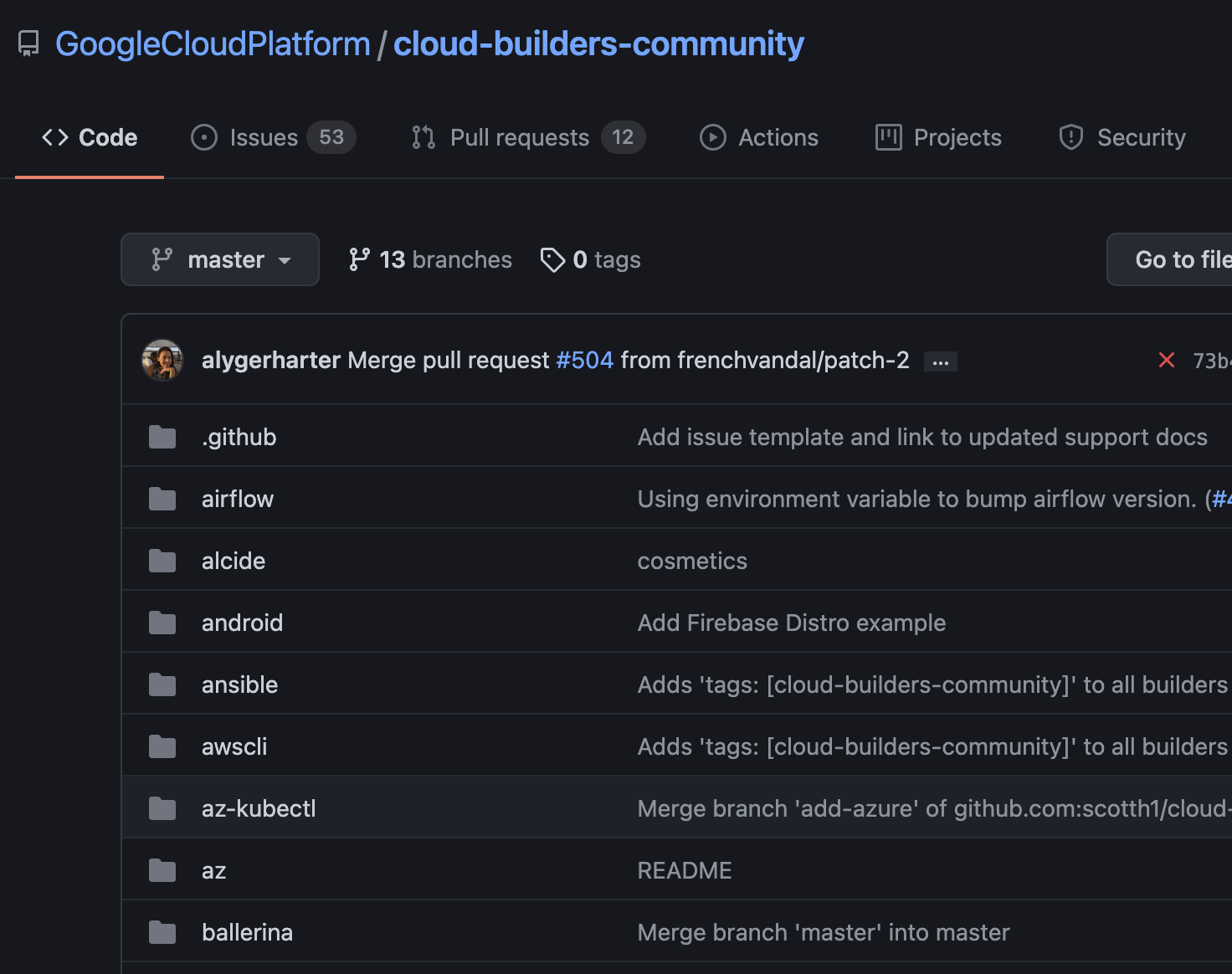
Task: Go to the Actions tab
Action: click(758, 137)
